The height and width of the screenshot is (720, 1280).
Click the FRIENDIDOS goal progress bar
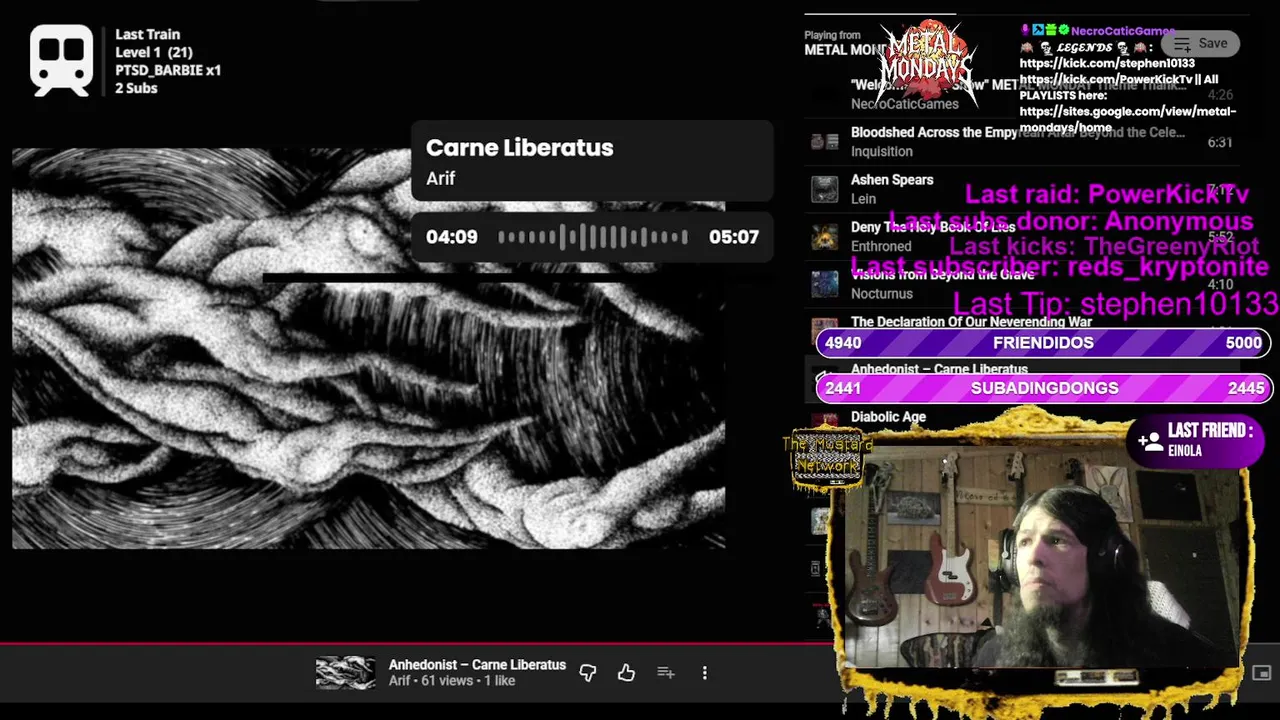(x=1044, y=343)
